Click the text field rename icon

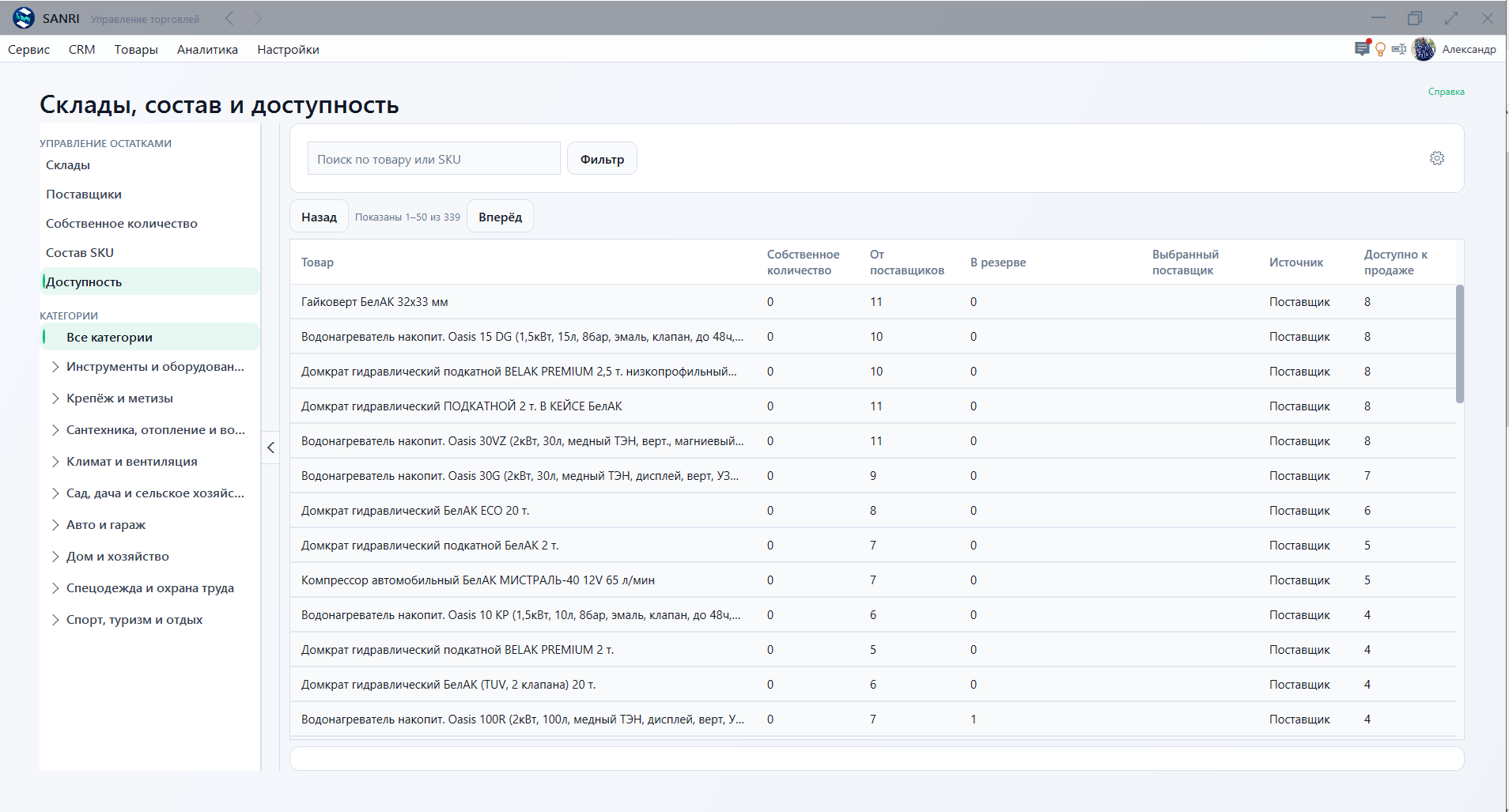click(x=1399, y=49)
